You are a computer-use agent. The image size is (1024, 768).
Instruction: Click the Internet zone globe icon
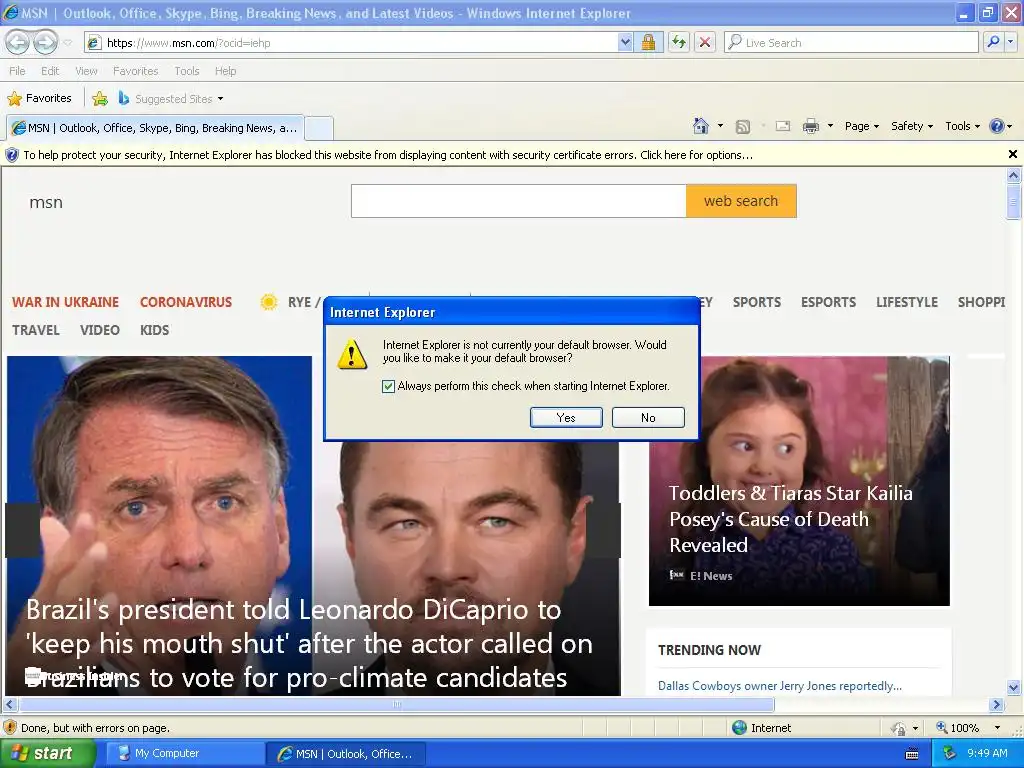(x=739, y=728)
